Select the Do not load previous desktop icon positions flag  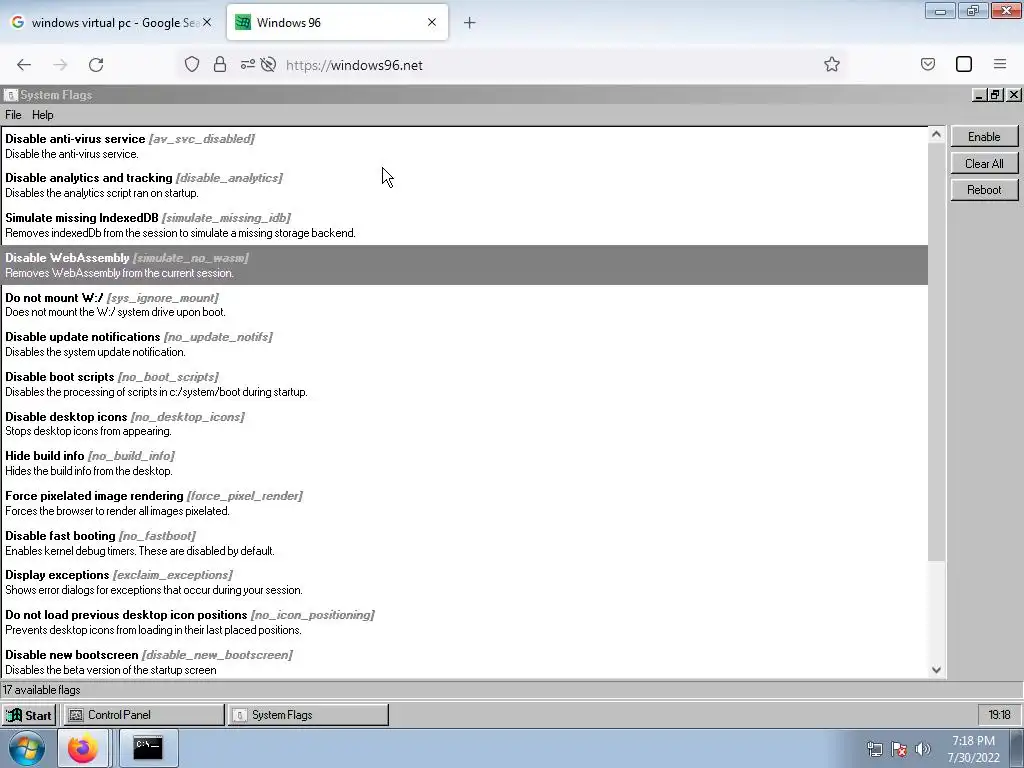point(464,622)
